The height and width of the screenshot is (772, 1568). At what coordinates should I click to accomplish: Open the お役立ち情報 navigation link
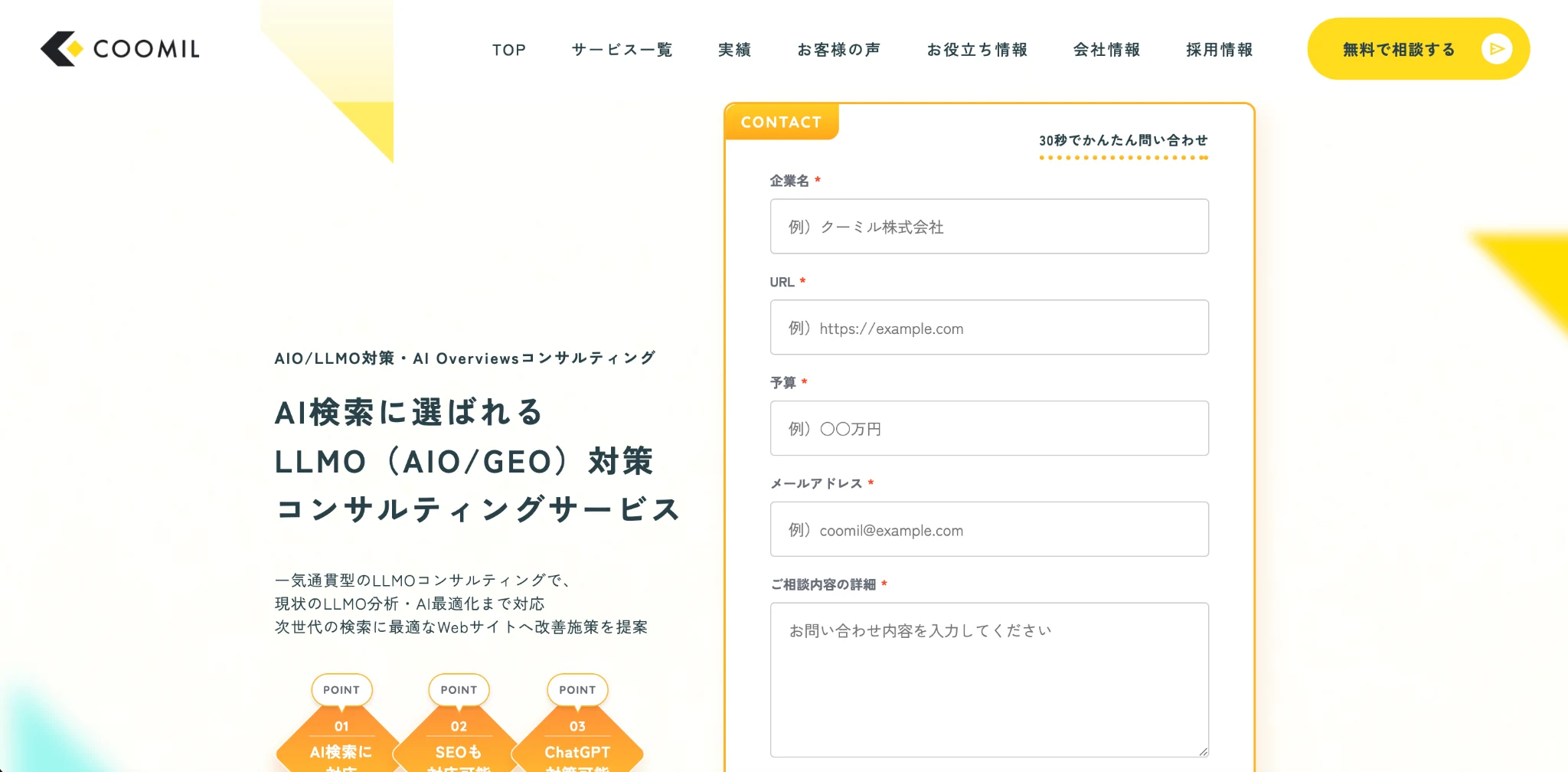977,50
